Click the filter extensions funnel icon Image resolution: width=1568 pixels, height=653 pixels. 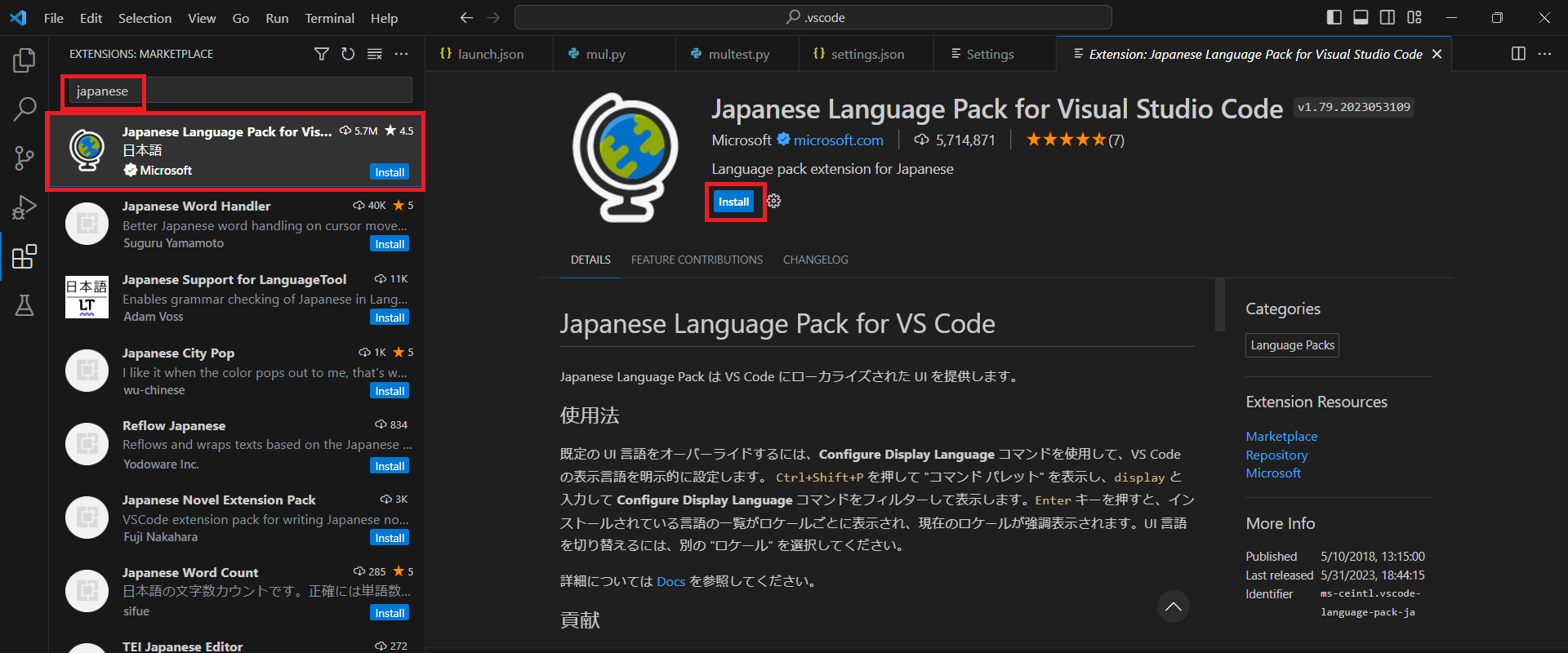click(322, 54)
